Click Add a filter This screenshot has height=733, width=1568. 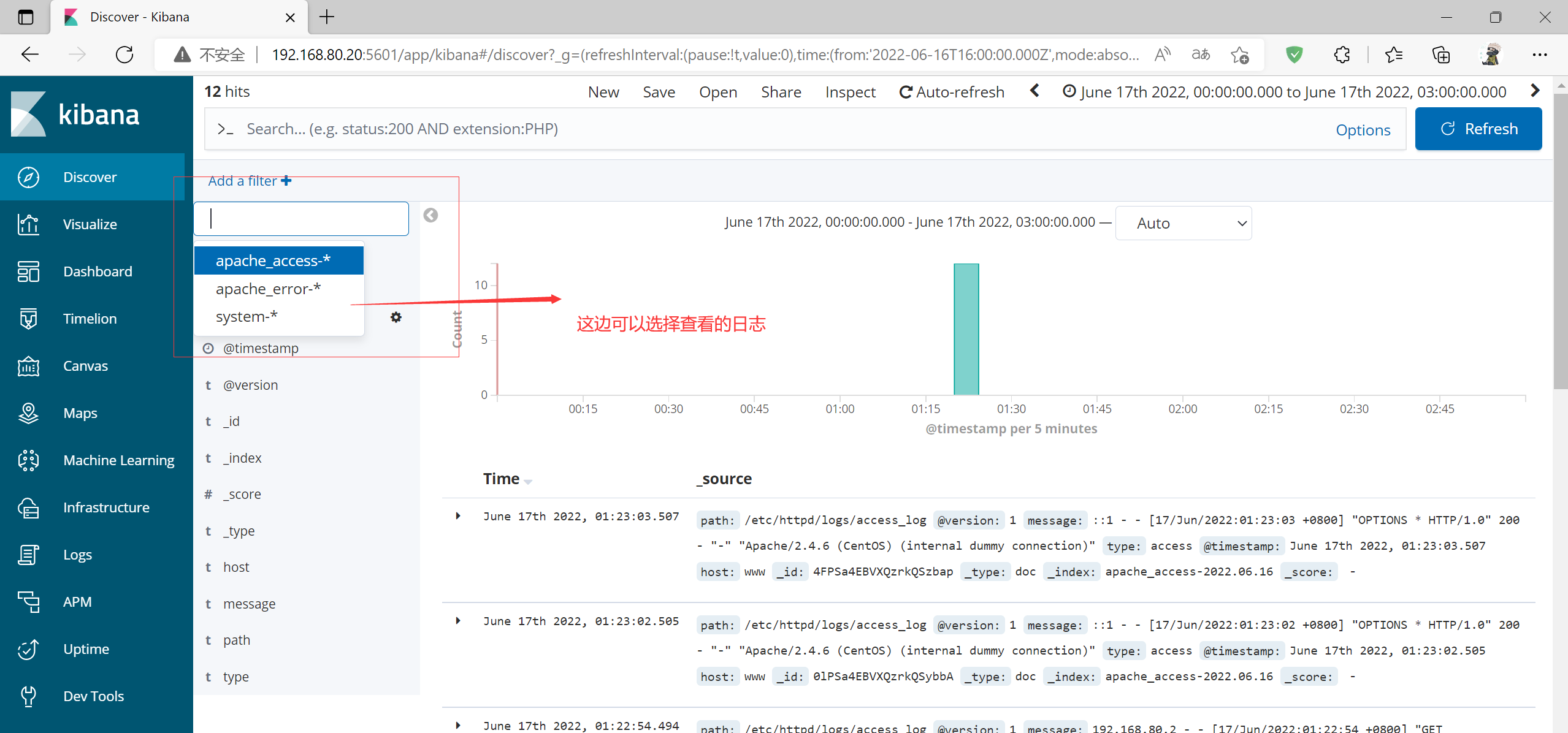click(250, 181)
